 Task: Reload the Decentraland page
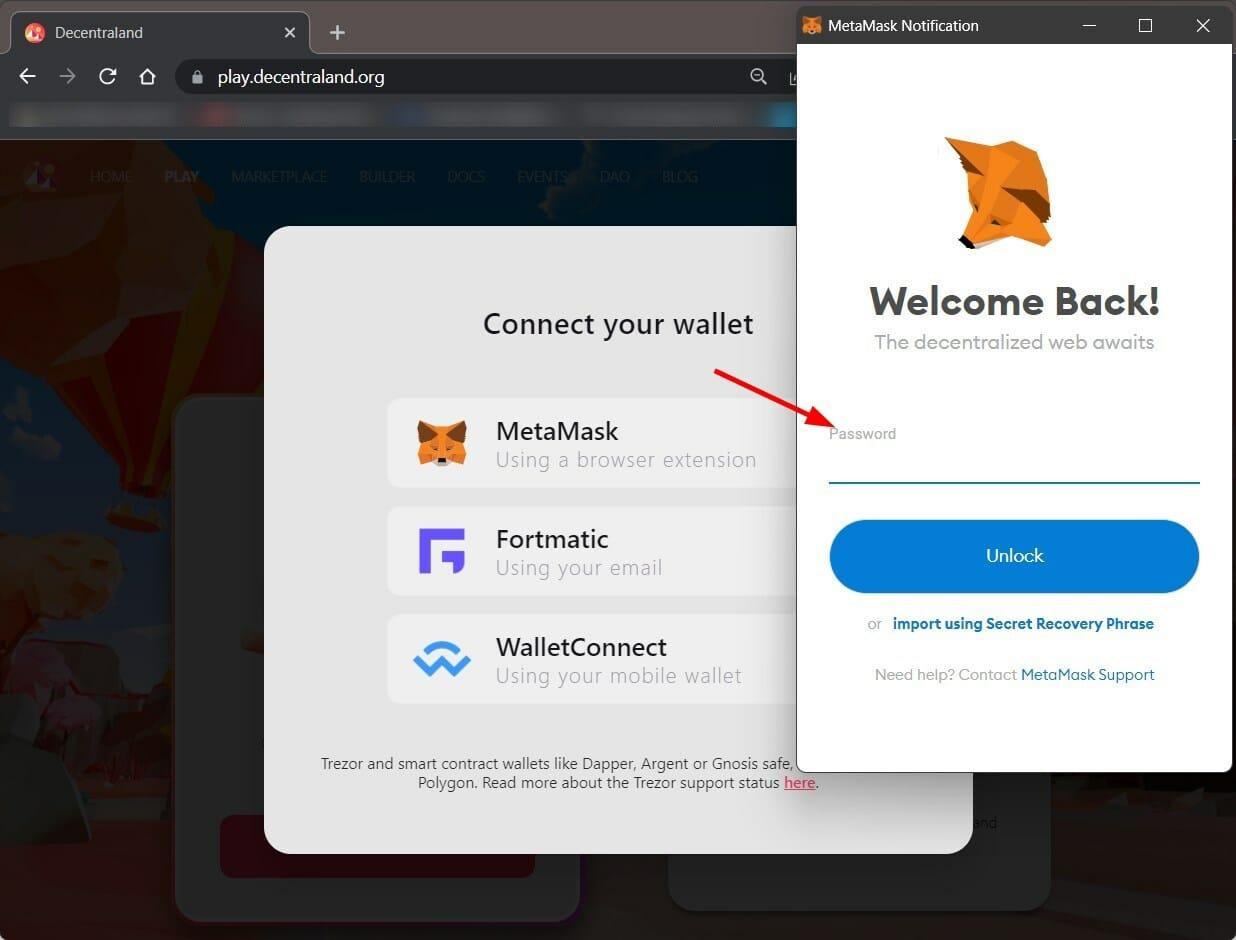(107, 76)
